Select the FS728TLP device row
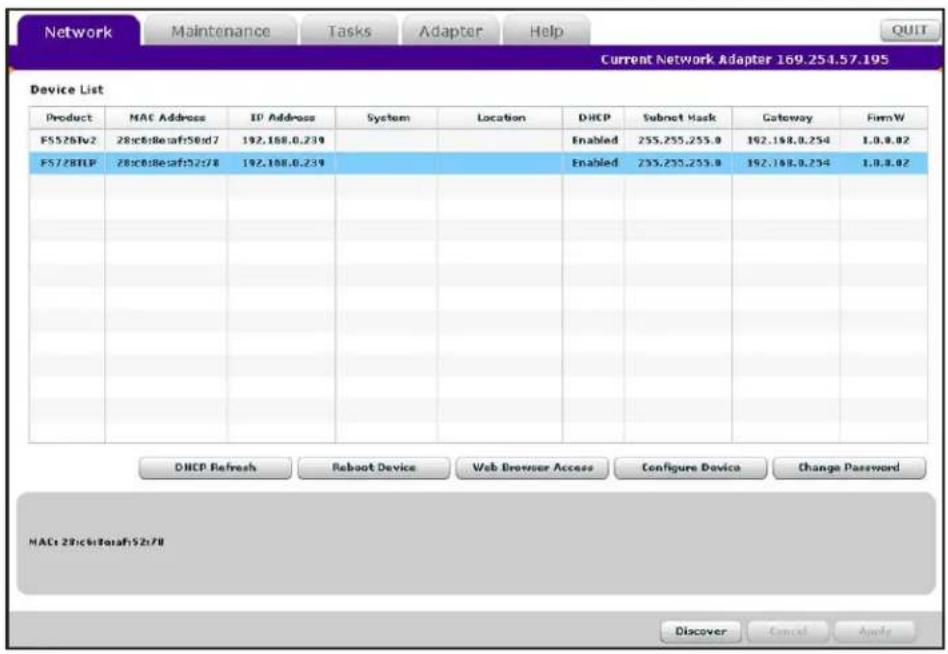The image size is (948, 654). point(478,163)
